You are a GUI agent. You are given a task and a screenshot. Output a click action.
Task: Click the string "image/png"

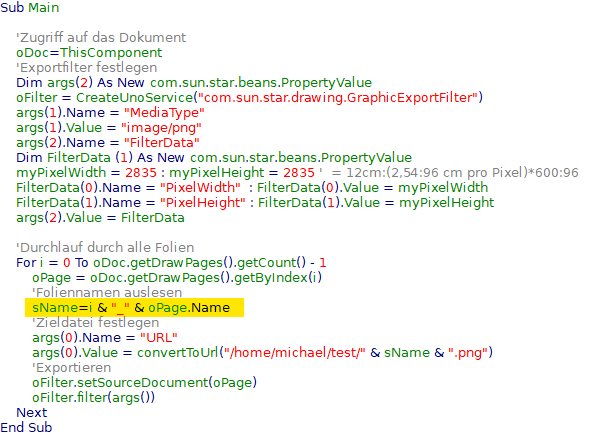[x=161, y=128]
